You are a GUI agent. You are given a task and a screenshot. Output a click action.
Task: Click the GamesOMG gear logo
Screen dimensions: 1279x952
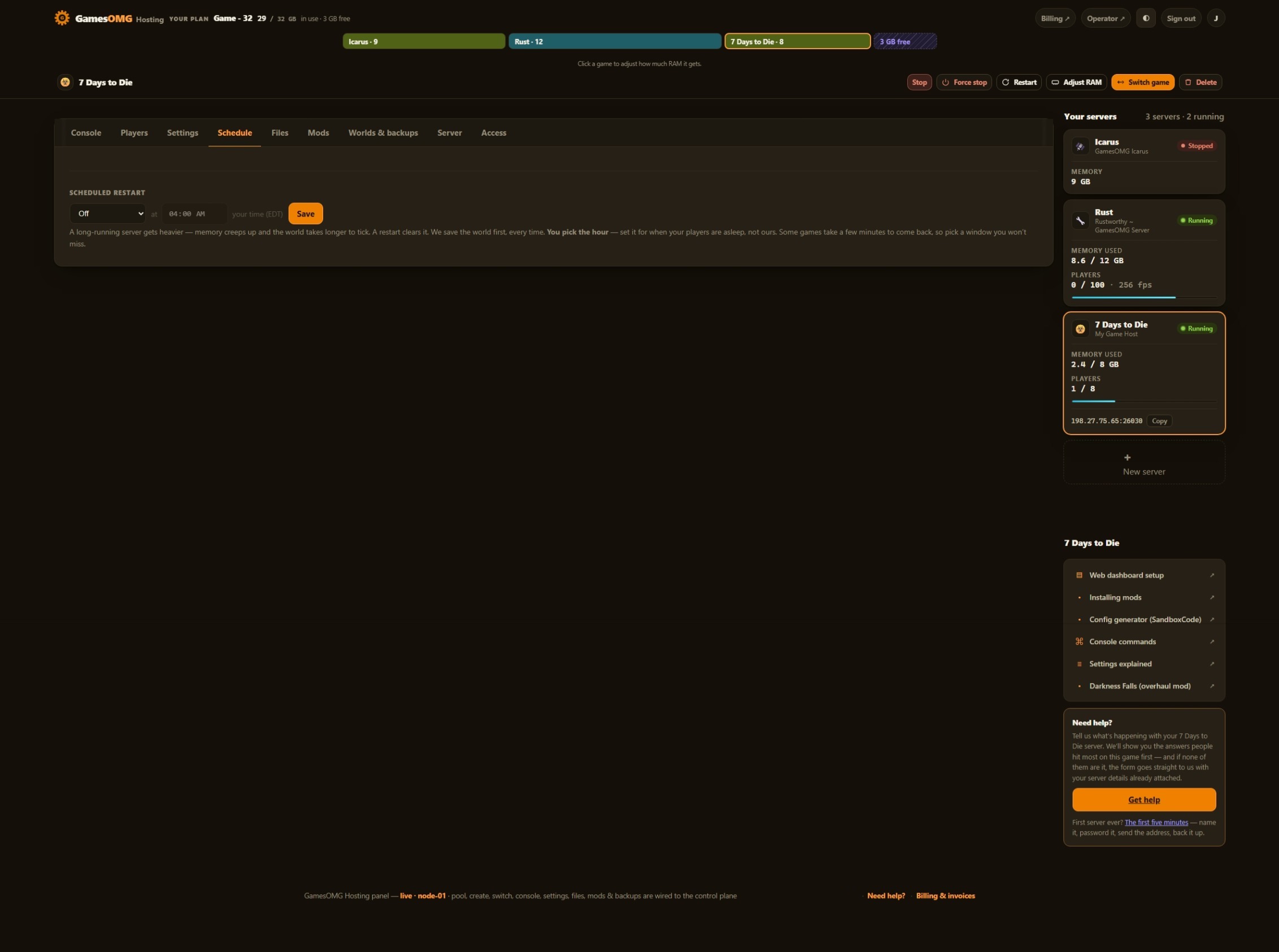coord(62,18)
